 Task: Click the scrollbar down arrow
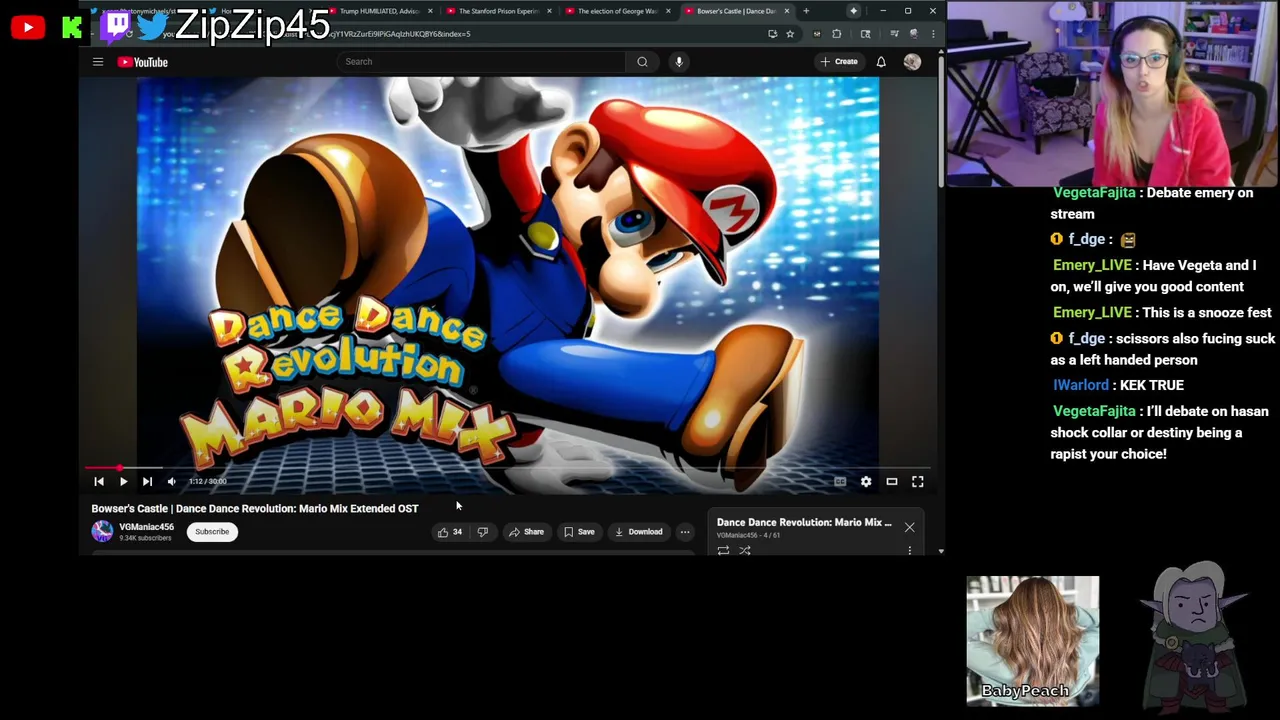[940, 551]
